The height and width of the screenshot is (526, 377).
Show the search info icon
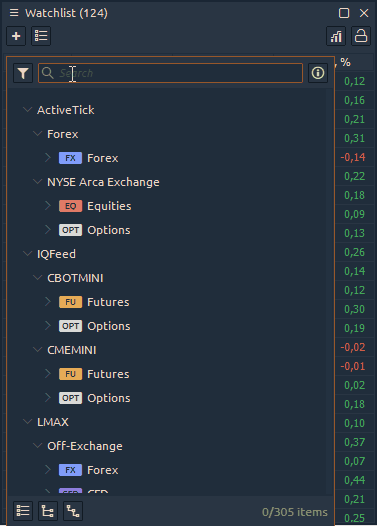tap(318, 73)
